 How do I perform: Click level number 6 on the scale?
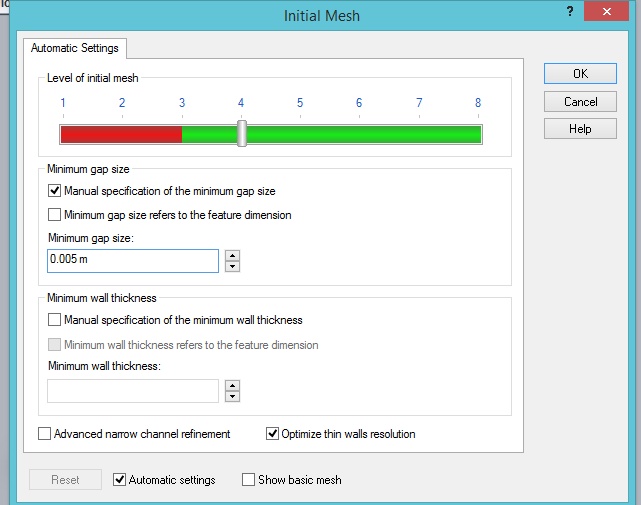click(359, 103)
